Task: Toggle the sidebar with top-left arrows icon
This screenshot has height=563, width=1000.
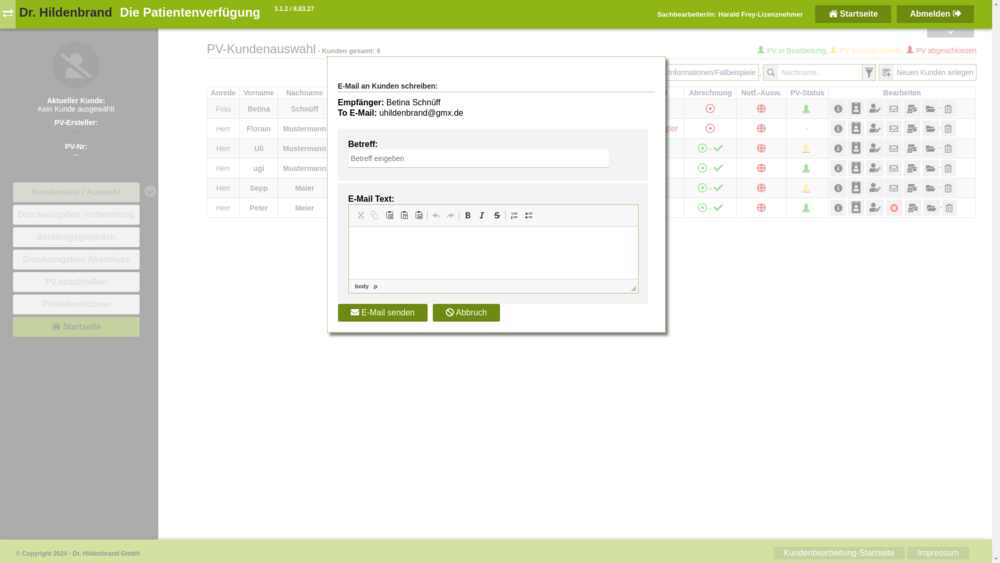Action: [8, 14]
